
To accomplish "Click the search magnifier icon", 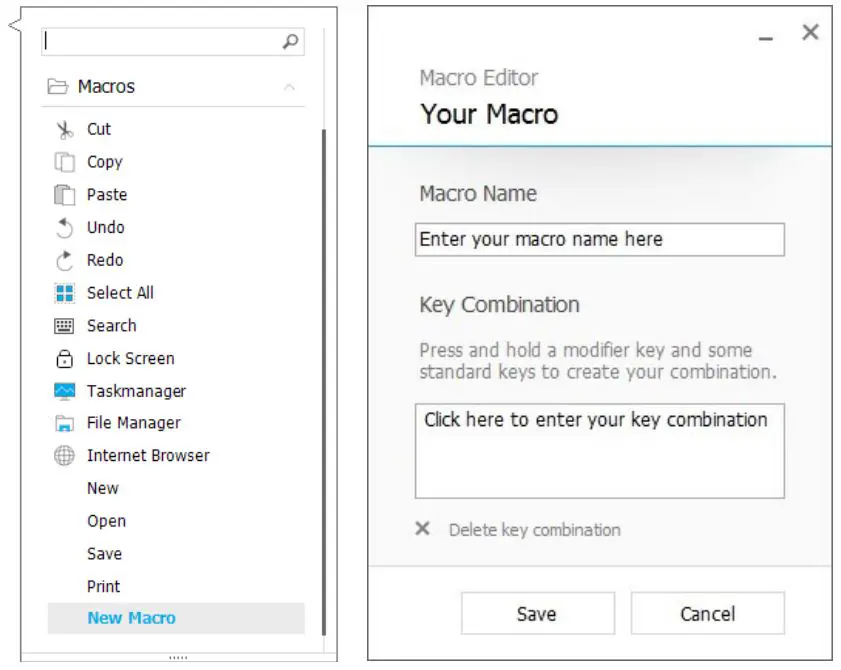I will click(290, 41).
